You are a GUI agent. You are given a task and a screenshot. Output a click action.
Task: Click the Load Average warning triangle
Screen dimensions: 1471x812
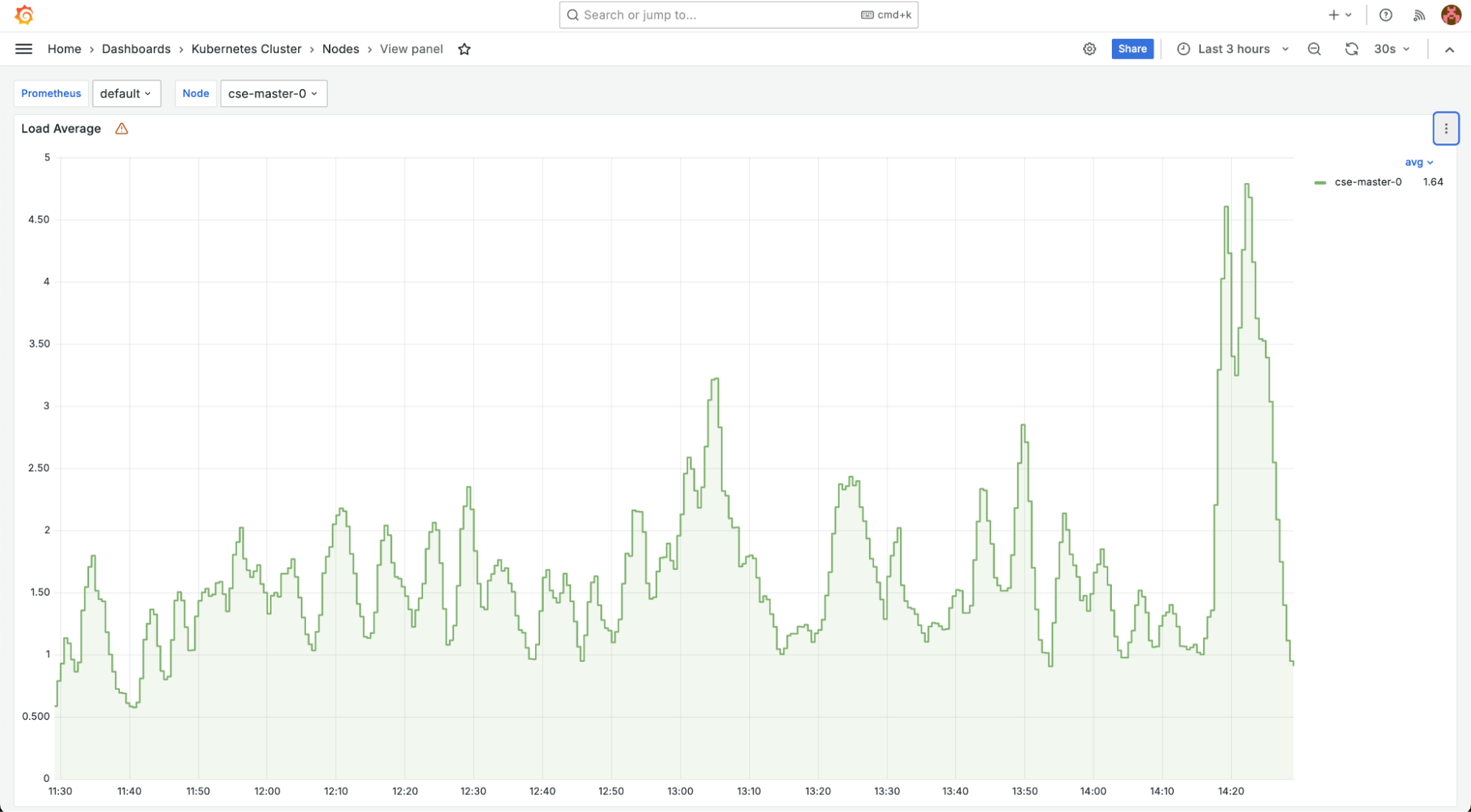coord(122,129)
